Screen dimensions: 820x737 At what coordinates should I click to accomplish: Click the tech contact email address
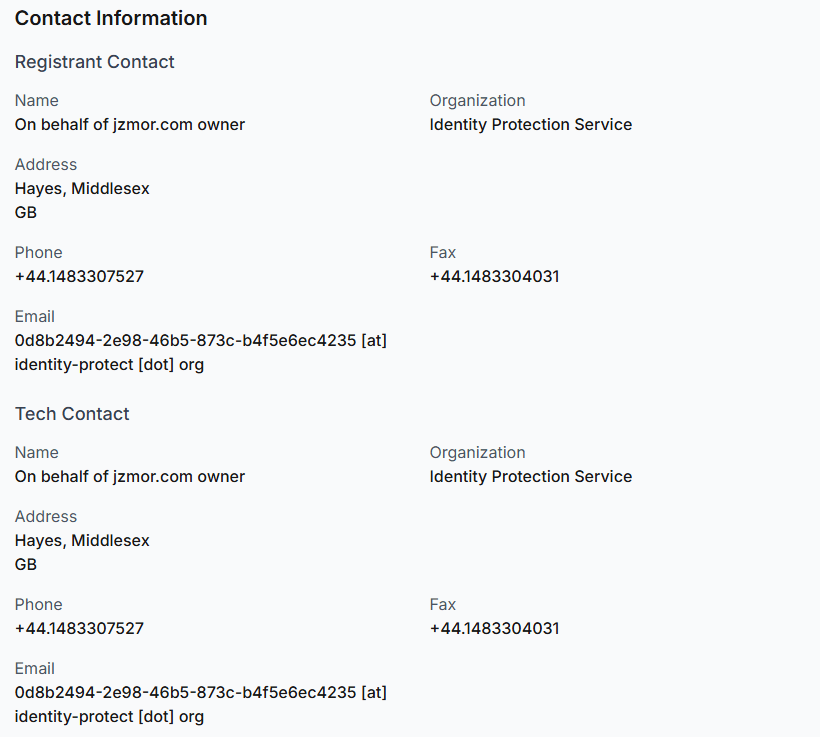201,705
